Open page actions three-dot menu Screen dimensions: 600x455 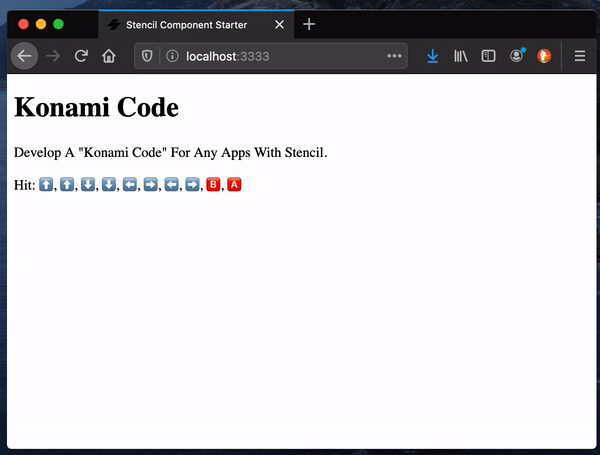(394, 56)
